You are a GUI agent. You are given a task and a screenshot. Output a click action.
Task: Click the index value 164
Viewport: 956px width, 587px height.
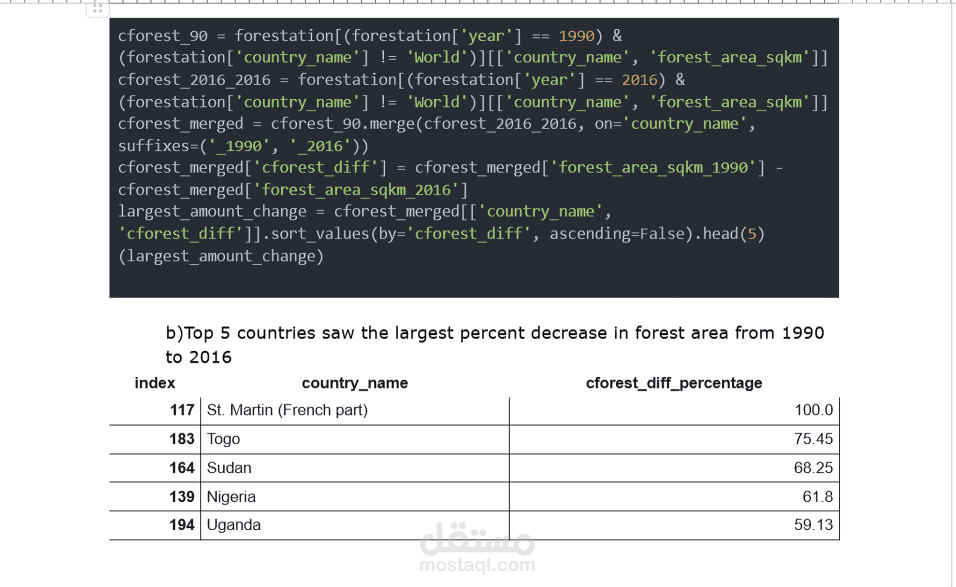point(182,468)
